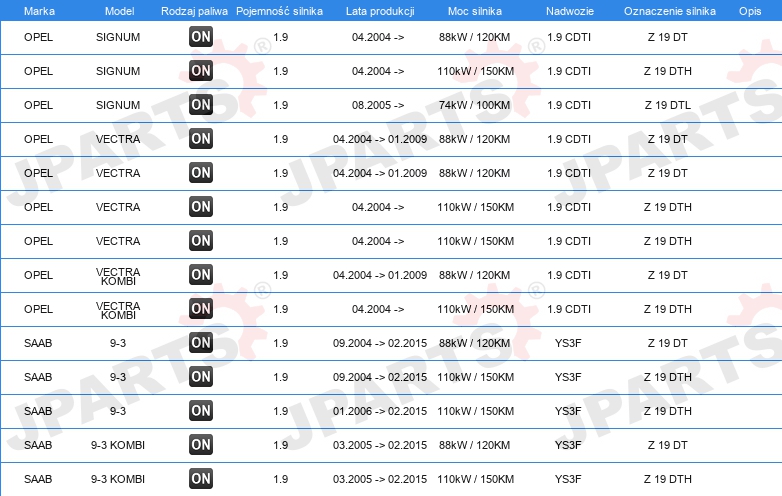Select 'YS3F' in SAAB 9-3 Kombi 88kW row
782x496 pixels.
coord(568,445)
